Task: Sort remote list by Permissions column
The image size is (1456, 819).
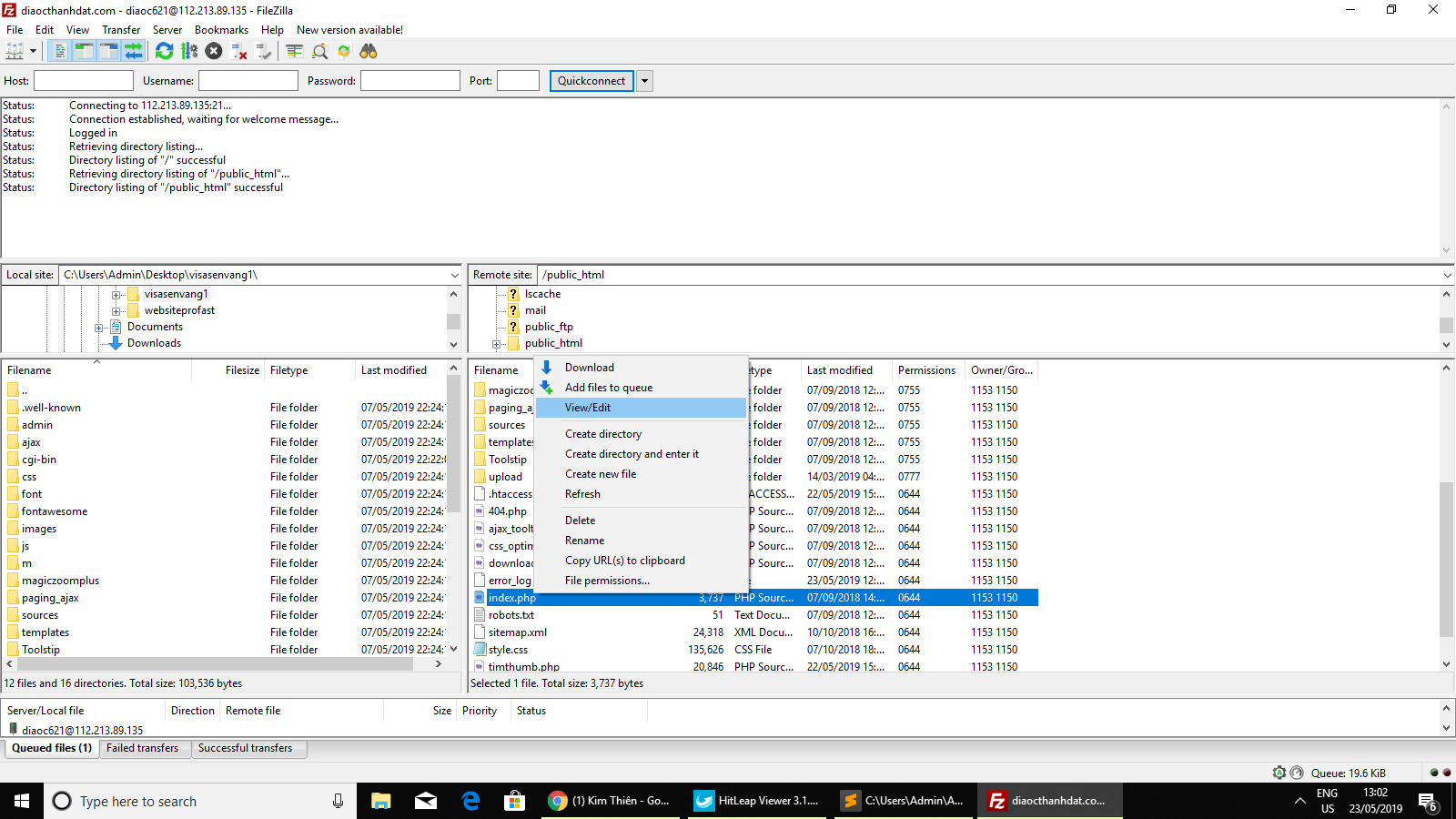Action: 926,370
